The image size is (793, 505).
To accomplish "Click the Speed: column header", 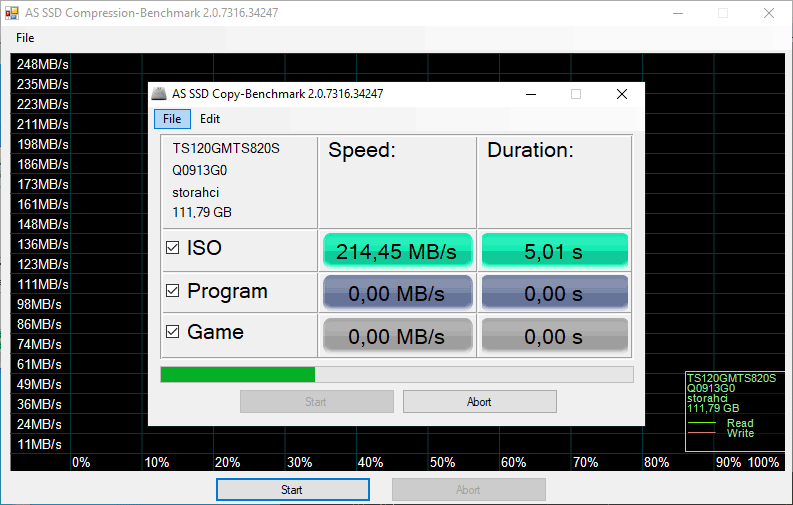I will (362, 150).
